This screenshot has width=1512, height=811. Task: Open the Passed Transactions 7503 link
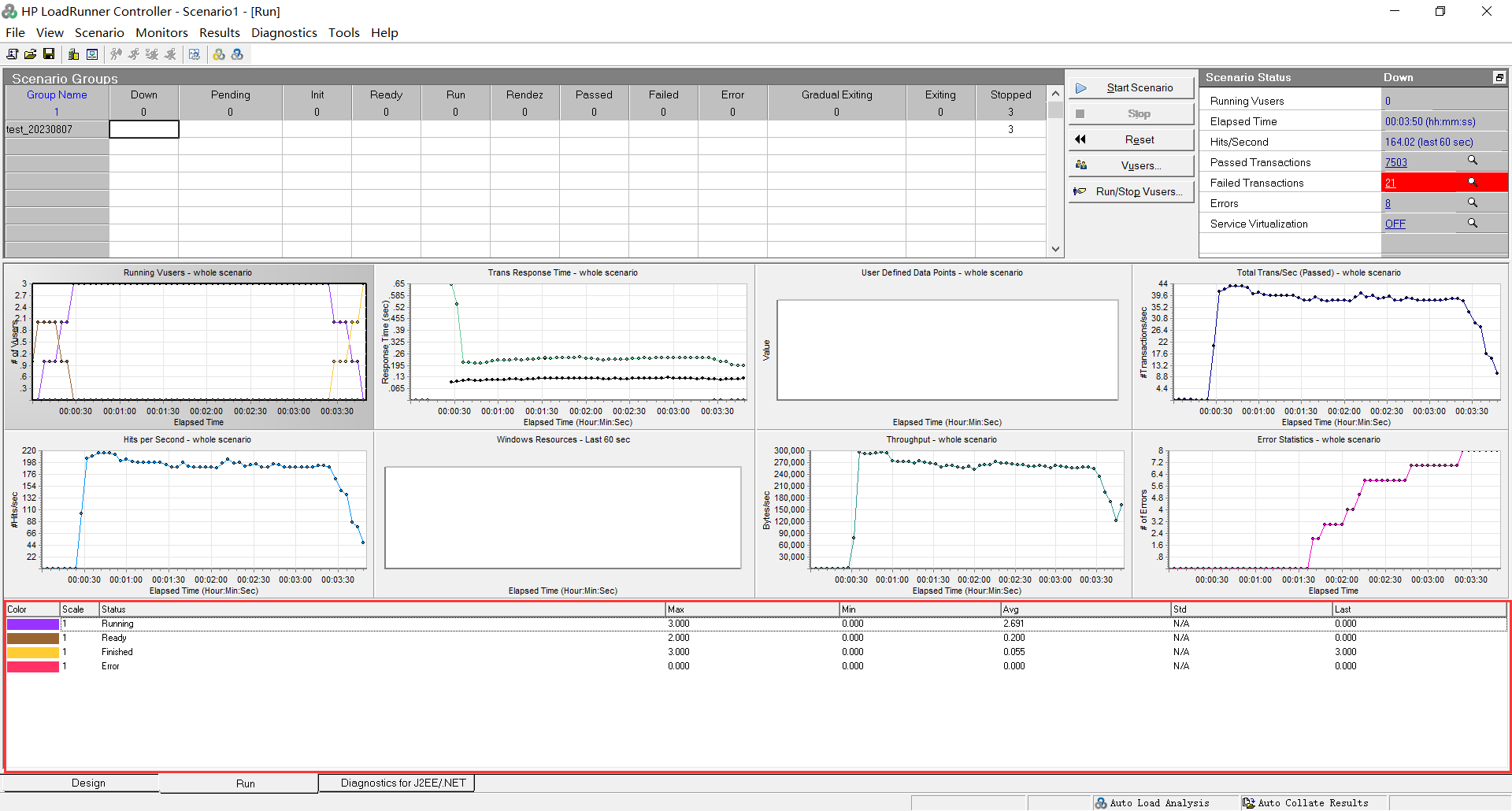tap(1395, 162)
